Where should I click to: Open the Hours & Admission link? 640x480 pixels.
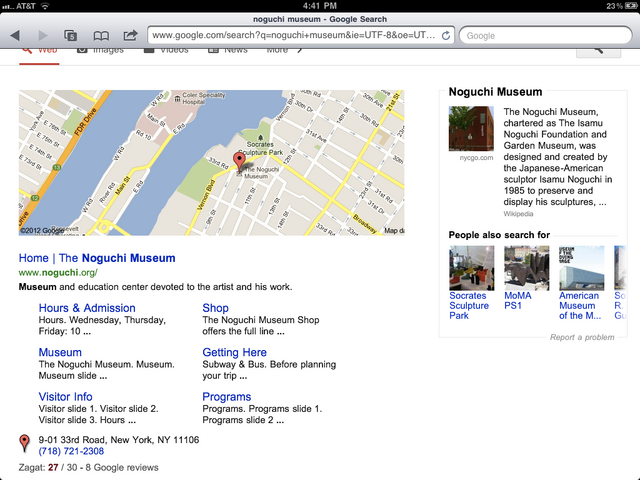pyautogui.click(x=87, y=308)
